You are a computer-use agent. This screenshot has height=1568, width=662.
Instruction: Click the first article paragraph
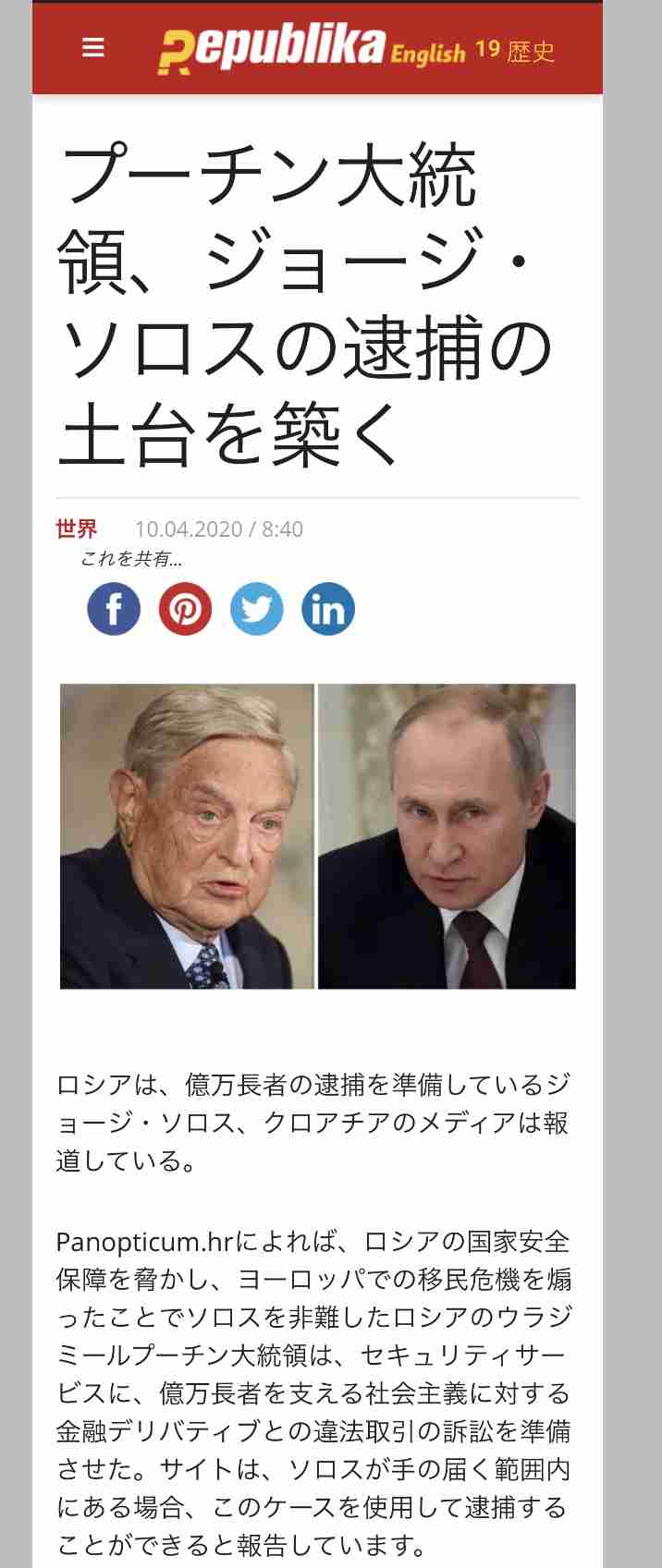click(313, 1122)
